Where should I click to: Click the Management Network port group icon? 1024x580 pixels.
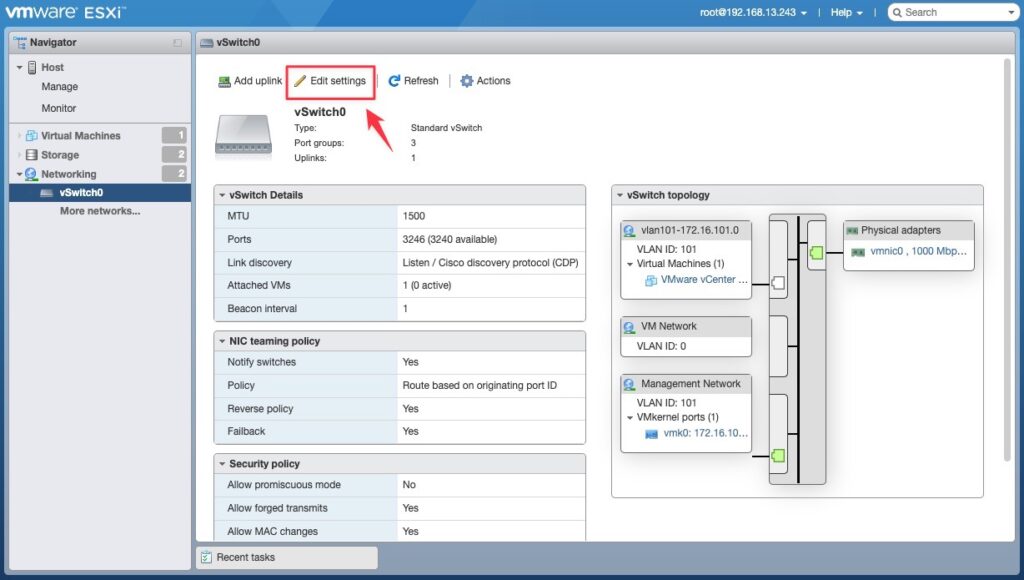[629, 384]
